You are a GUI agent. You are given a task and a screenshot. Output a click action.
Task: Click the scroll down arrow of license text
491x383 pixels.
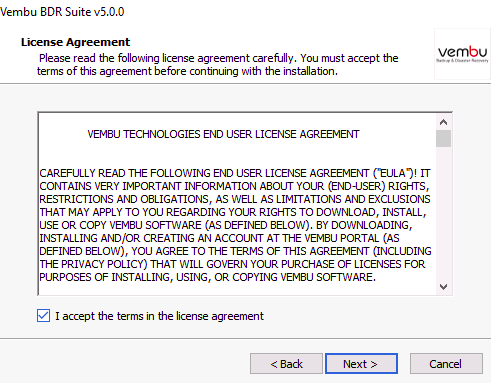coord(443,287)
